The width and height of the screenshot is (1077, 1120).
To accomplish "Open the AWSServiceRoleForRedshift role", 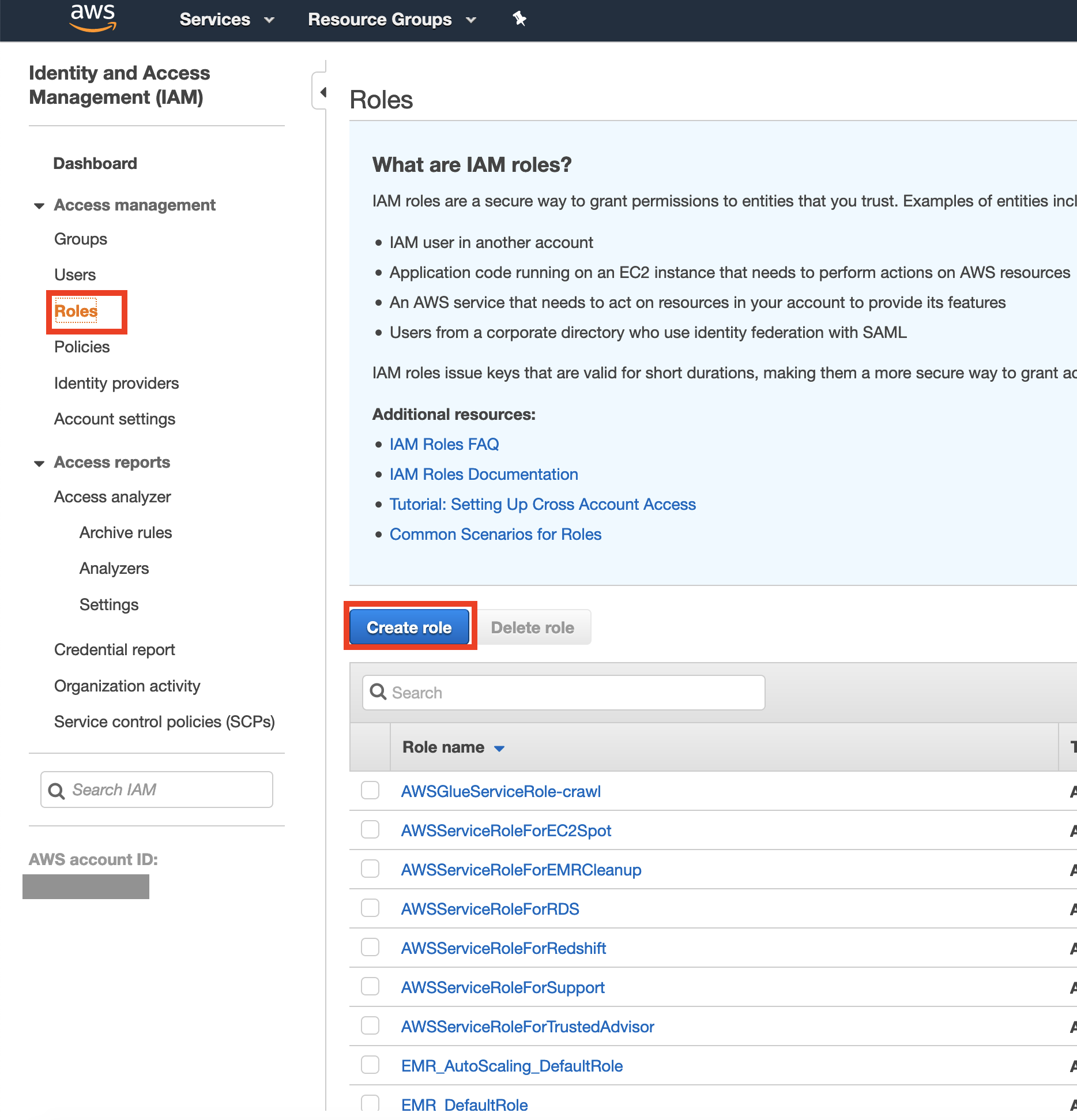I will click(x=503, y=949).
